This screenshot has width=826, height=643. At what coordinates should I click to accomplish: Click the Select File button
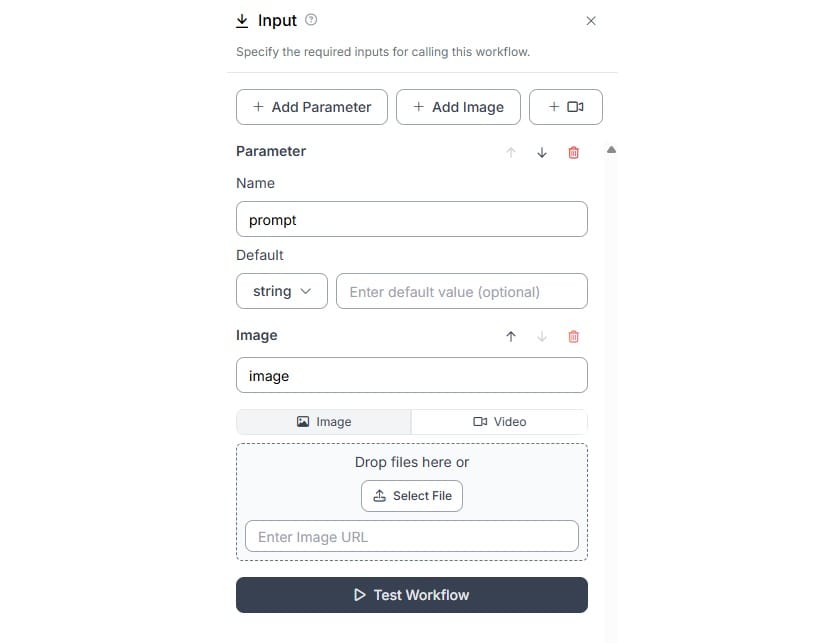tap(412, 496)
